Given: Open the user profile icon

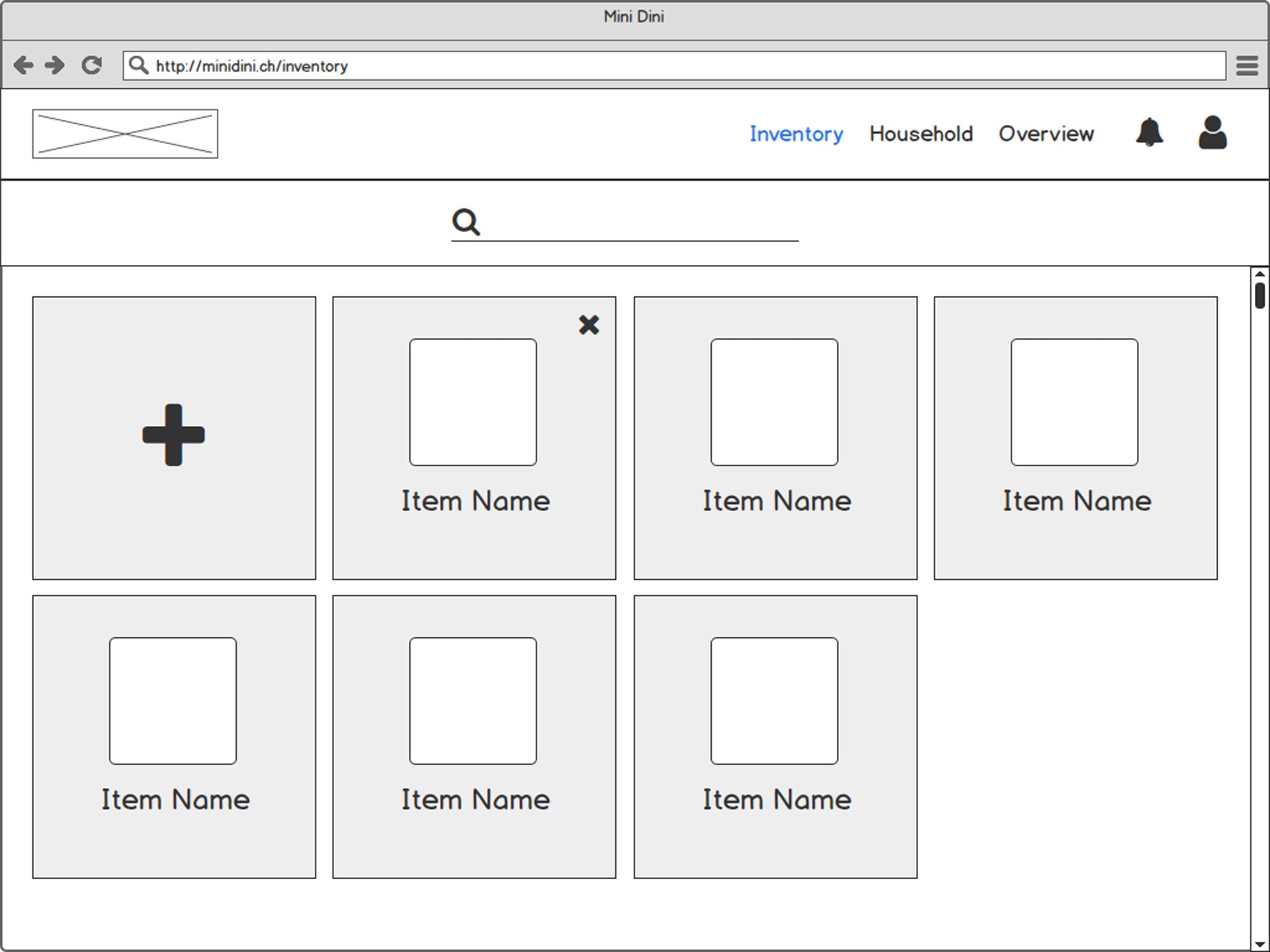Looking at the screenshot, I should [x=1212, y=133].
